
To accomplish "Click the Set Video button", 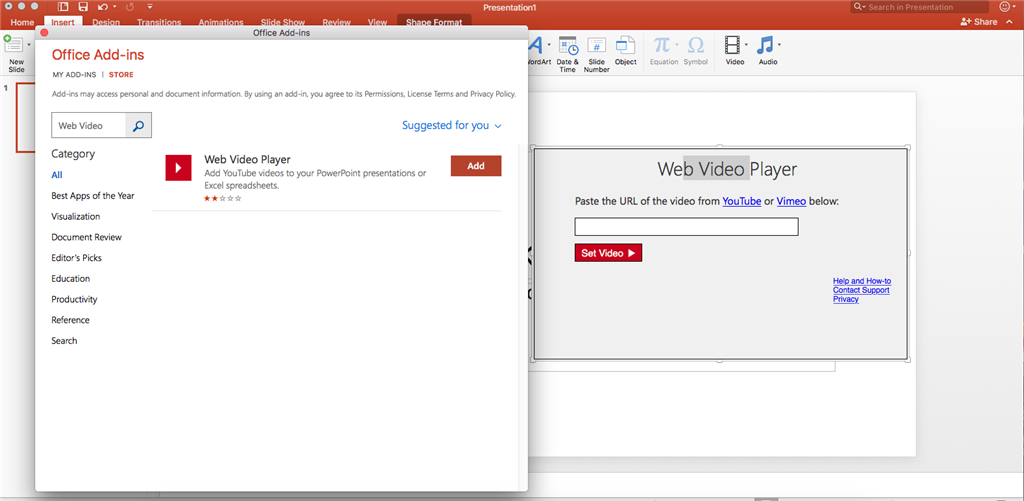I will (609, 253).
